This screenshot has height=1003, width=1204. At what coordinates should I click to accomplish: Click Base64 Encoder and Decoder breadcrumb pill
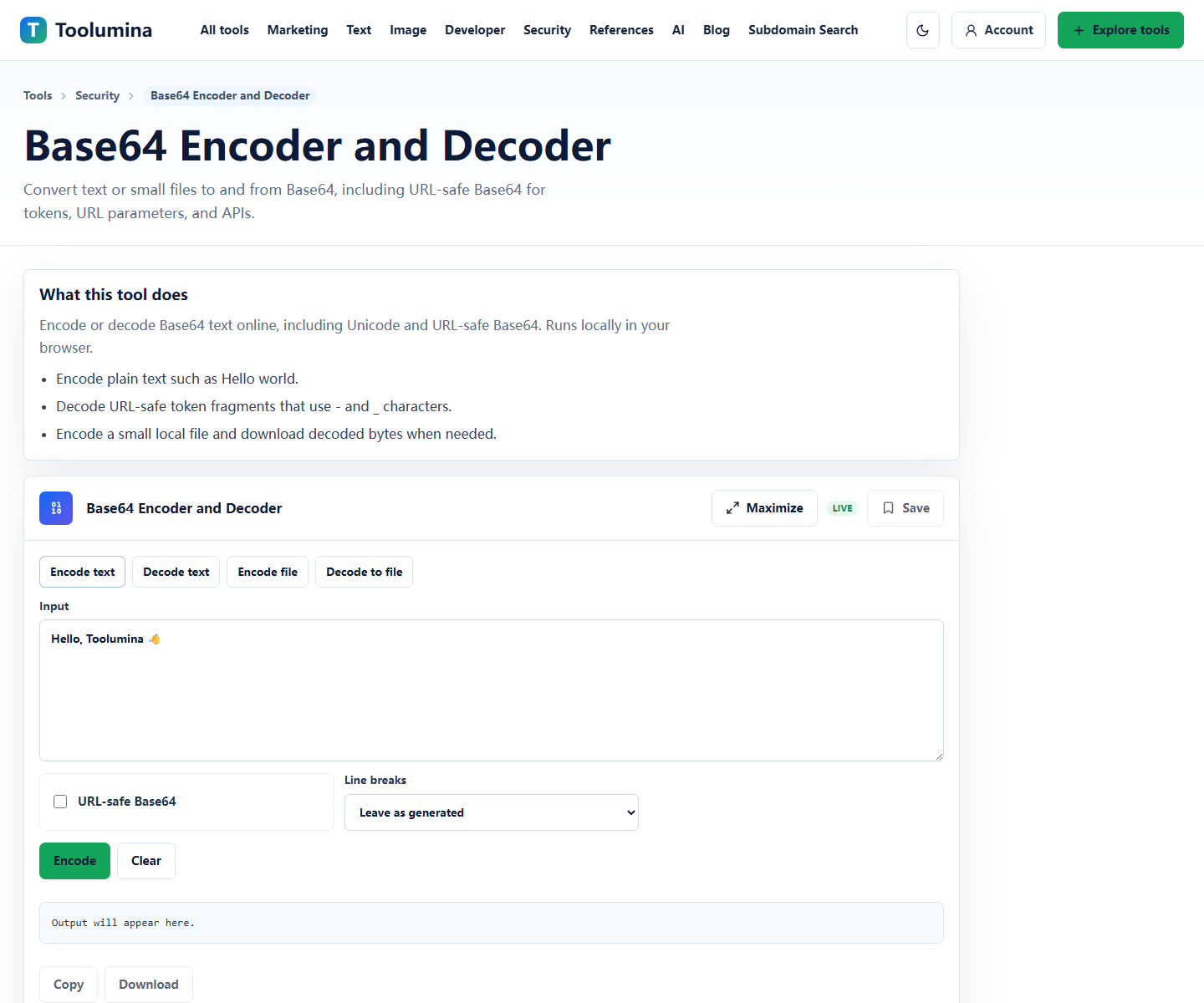tap(230, 95)
